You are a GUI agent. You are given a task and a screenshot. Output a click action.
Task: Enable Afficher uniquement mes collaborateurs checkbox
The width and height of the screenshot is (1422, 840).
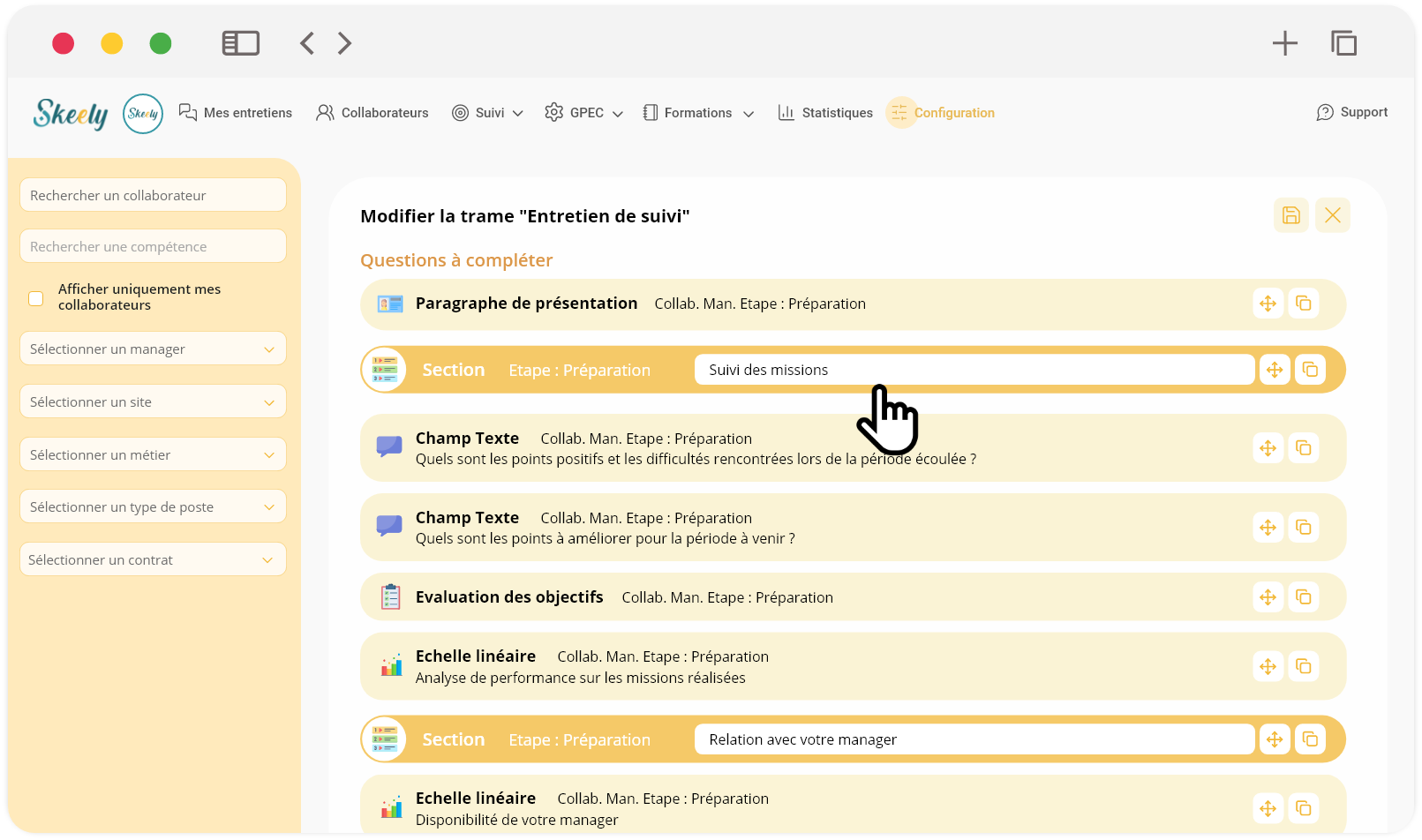(36, 298)
